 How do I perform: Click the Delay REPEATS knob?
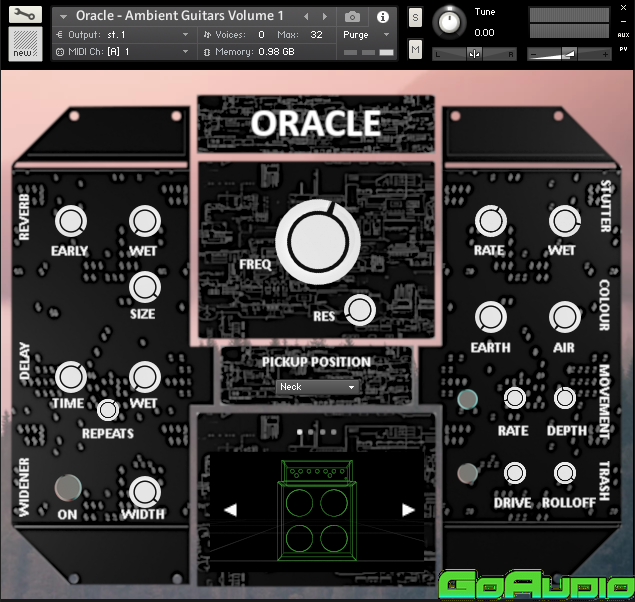point(108,410)
